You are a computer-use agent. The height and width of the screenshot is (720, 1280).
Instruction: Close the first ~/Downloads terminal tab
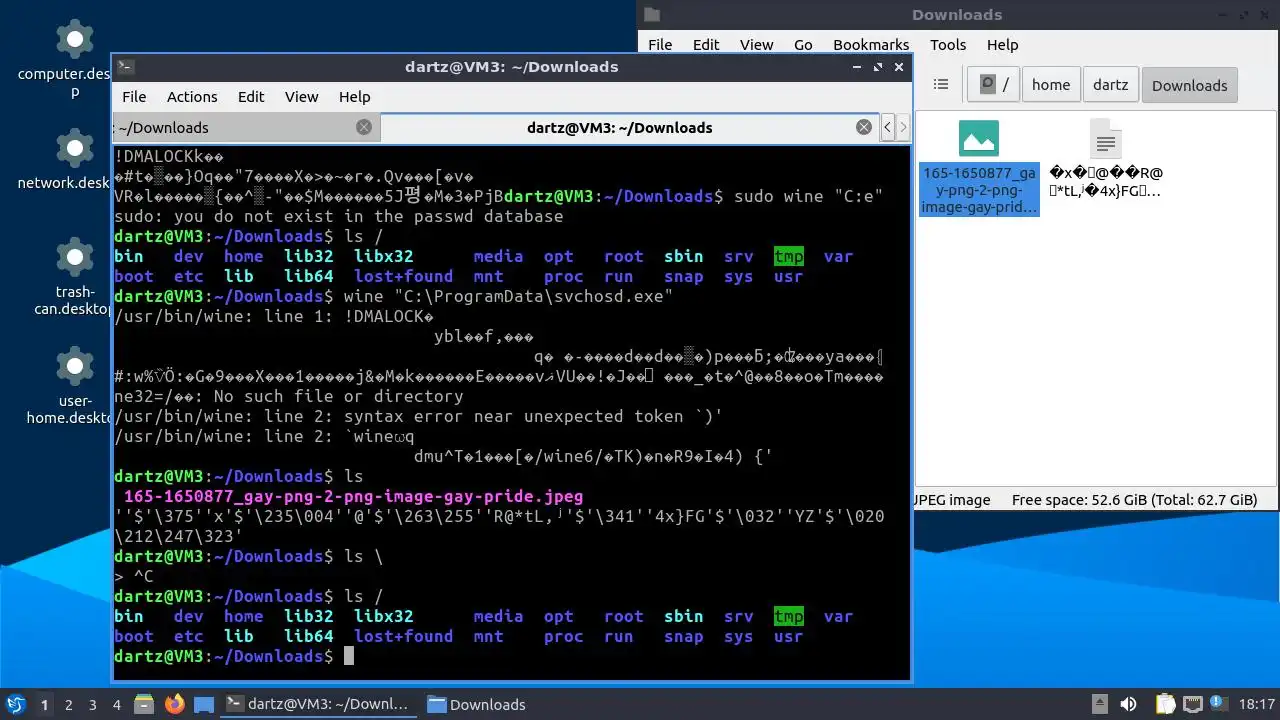(x=364, y=127)
